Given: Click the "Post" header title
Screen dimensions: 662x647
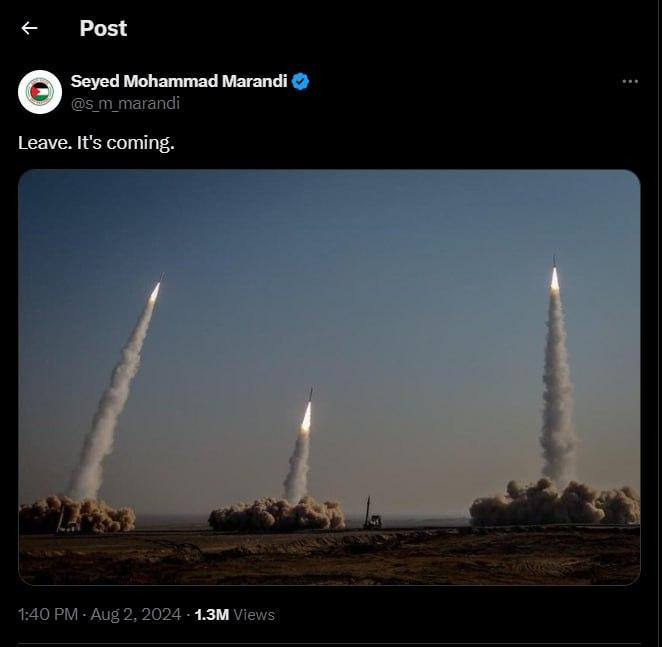Looking at the screenshot, I should coord(103,28).
